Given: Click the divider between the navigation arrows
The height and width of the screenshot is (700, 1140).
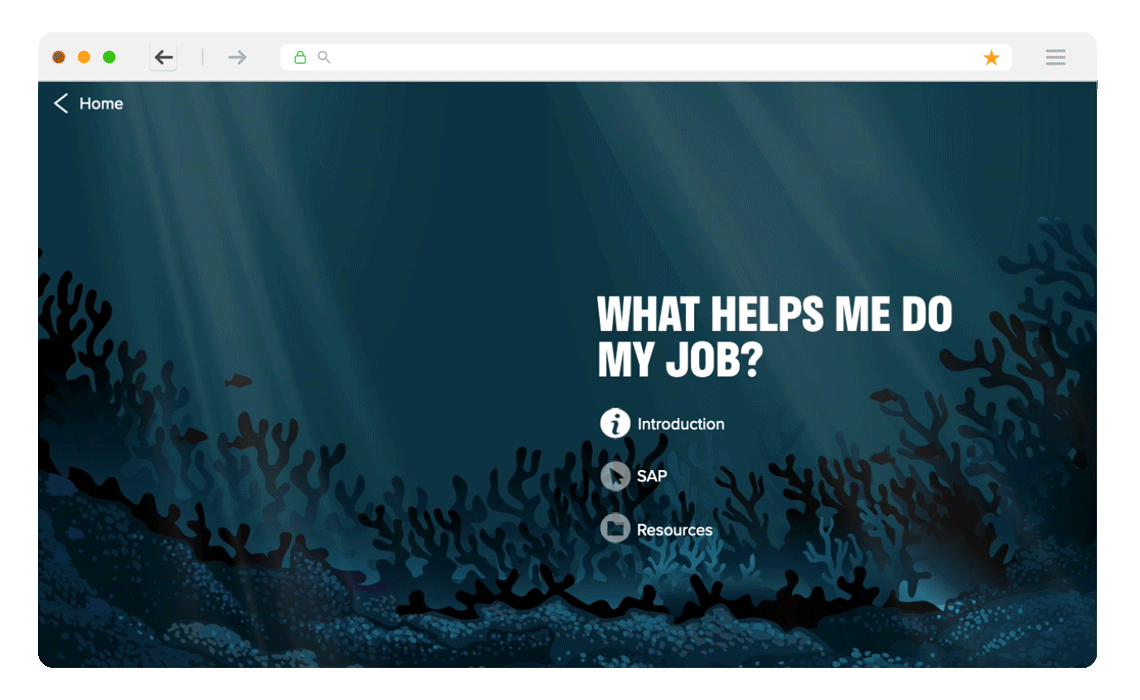Looking at the screenshot, I should 202,57.
